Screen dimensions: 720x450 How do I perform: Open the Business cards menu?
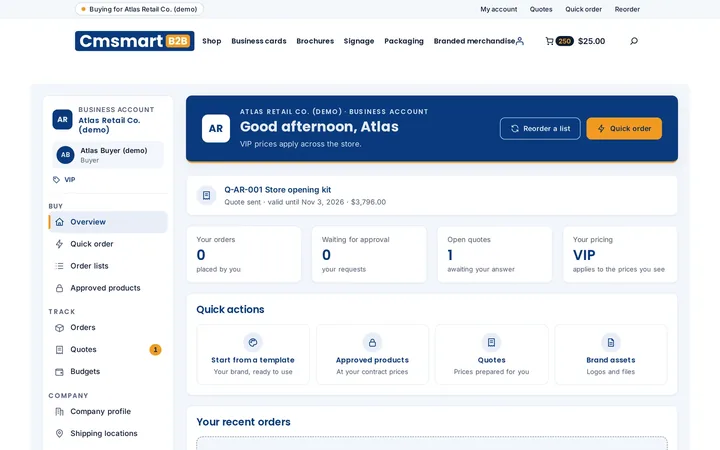pos(259,41)
